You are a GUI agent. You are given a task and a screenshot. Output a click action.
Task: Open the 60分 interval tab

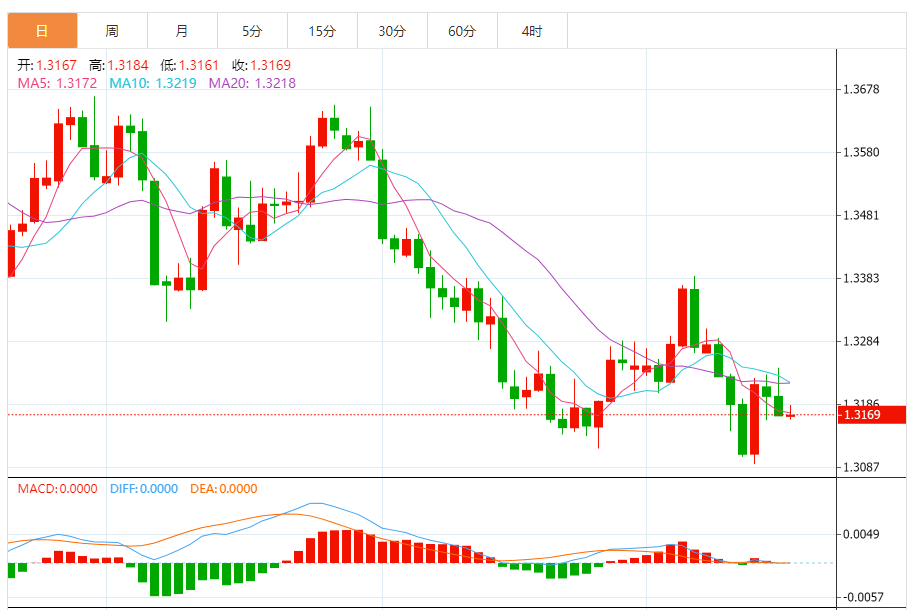click(x=462, y=31)
